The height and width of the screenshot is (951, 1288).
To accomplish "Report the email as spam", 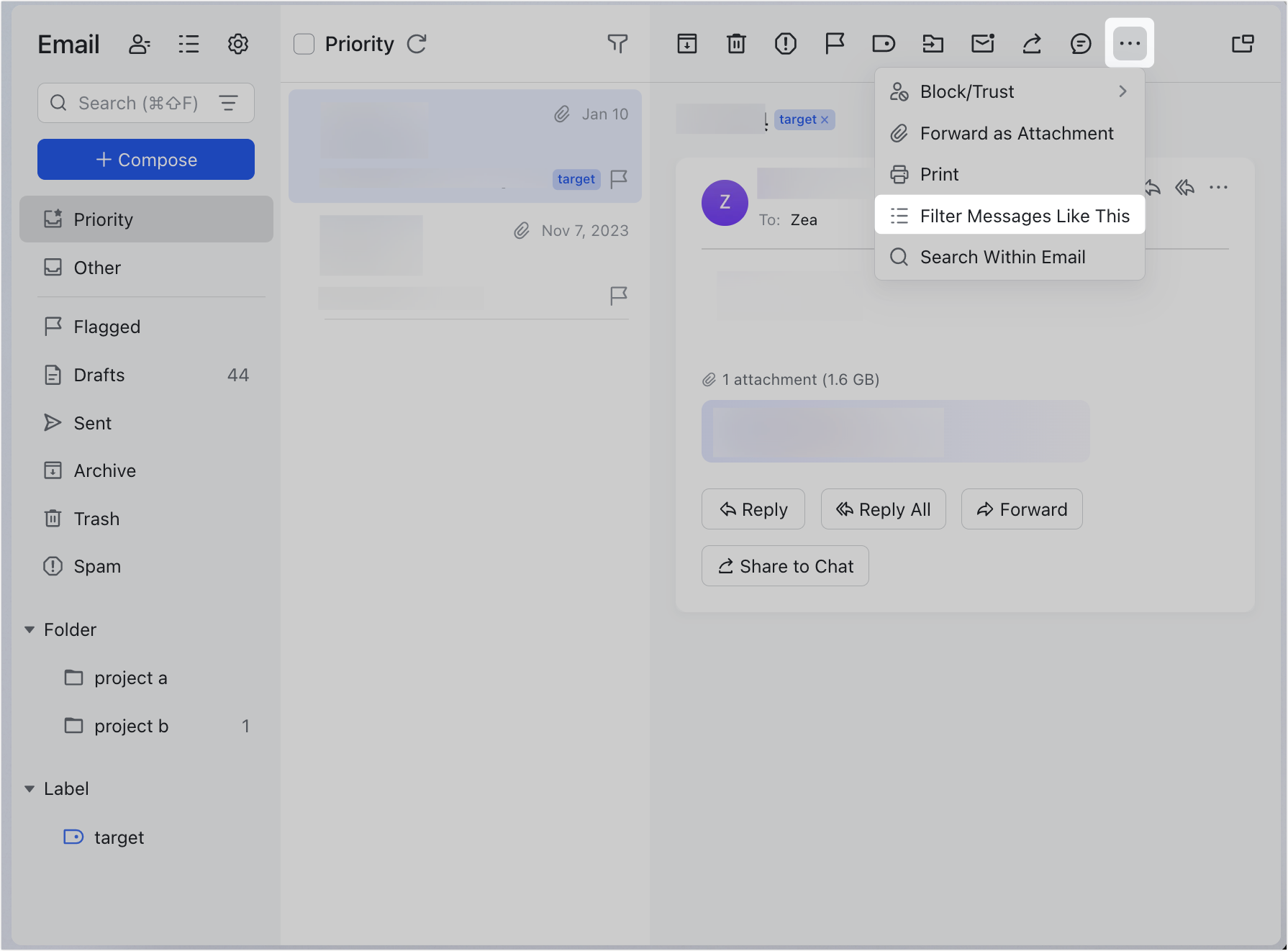I will pos(785,43).
